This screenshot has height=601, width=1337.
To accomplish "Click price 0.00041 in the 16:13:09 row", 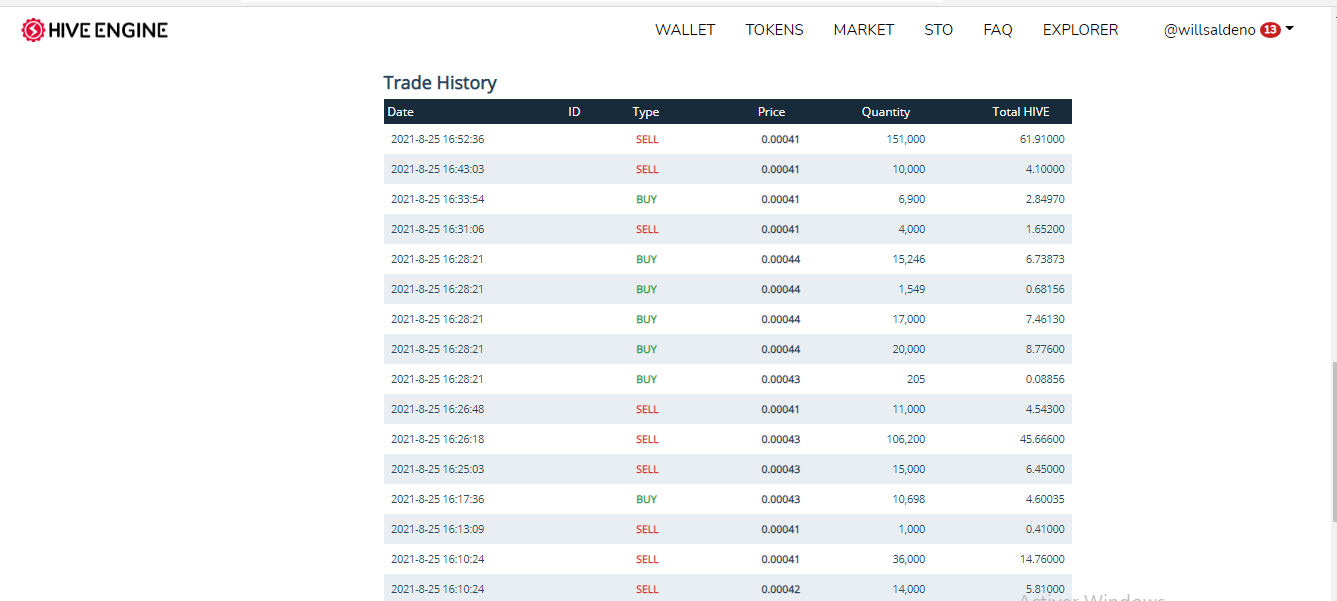I will 780,529.
